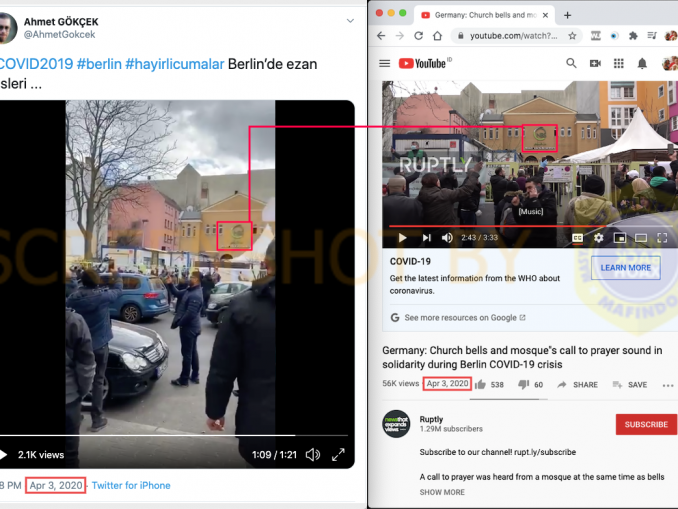Screen dimensions: 678x509
Task: Switch to theater mode
Action: [641, 238]
